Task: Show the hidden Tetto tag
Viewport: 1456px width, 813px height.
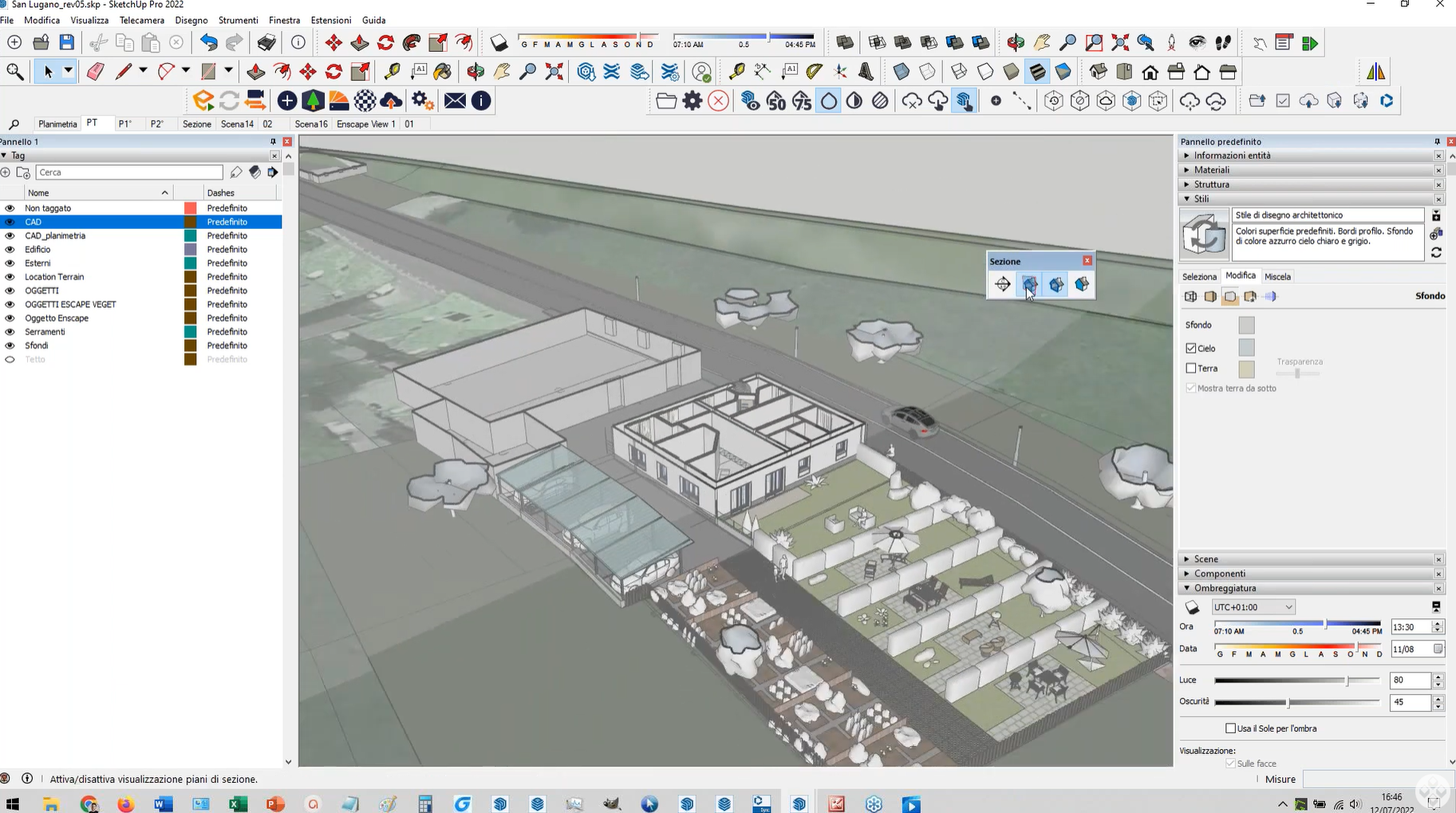Action: tap(10, 360)
